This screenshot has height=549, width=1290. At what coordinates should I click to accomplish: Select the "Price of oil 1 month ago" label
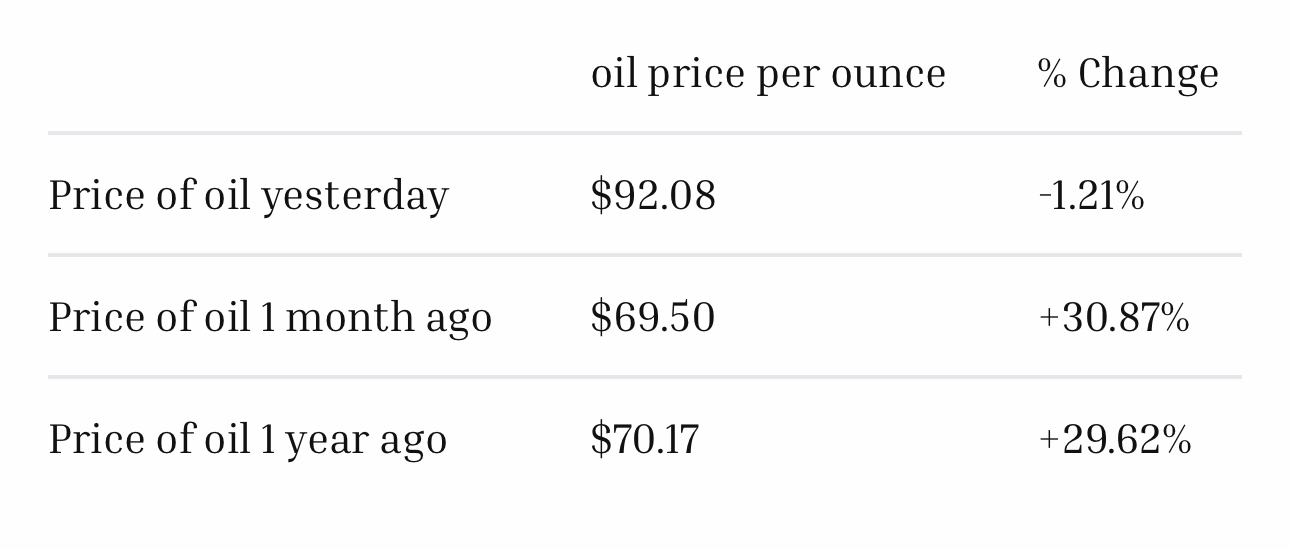(270, 317)
